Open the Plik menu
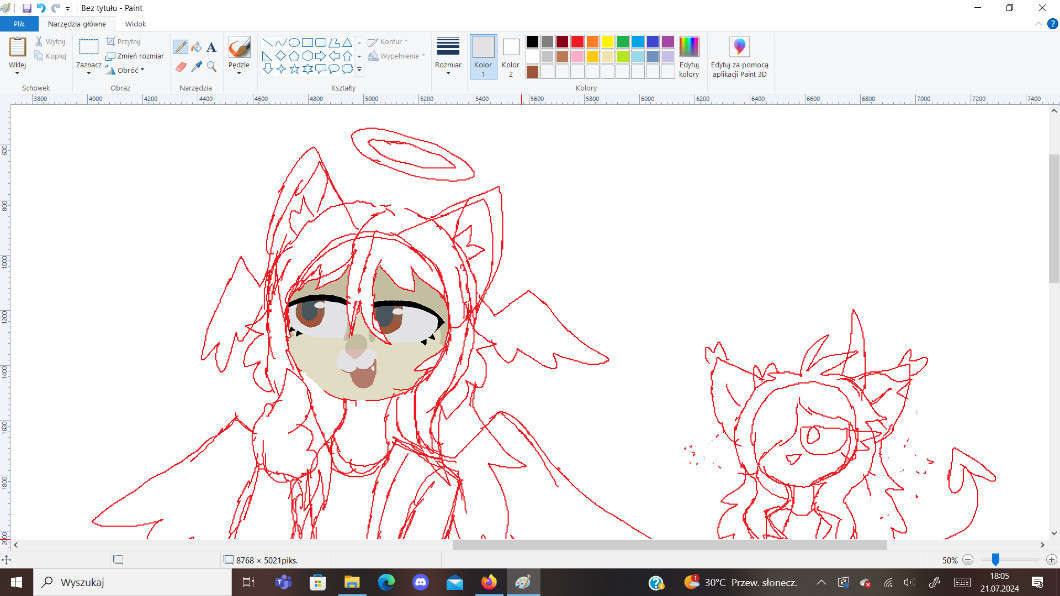1060x596 pixels. point(19,23)
